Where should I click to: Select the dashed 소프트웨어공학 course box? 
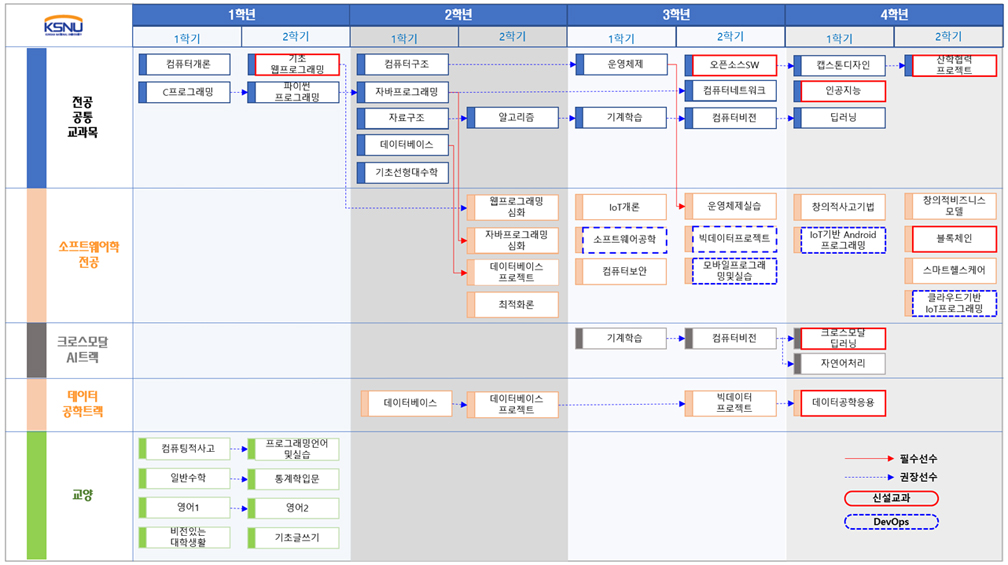click(x=621, y=239)
